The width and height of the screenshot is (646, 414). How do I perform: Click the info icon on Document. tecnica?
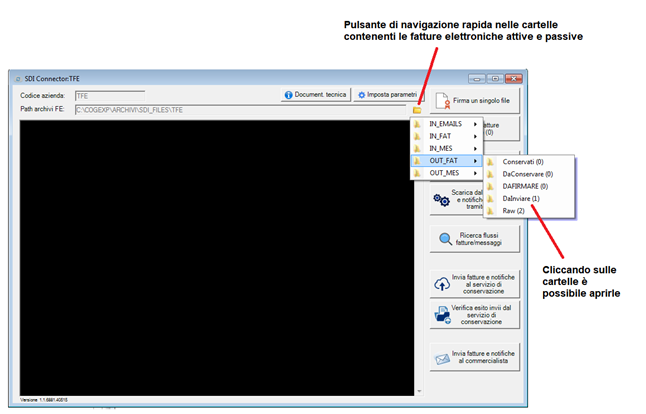(x=288, y=95)
